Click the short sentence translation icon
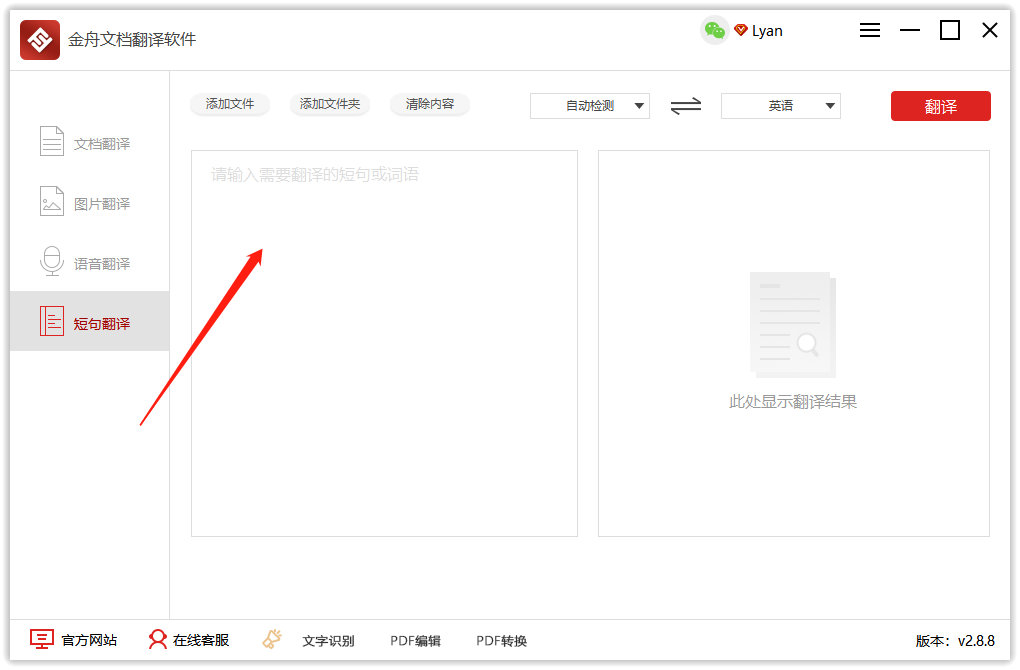Screen dimensions: 1020x670 pyautogui.click(x=52, y=321)
